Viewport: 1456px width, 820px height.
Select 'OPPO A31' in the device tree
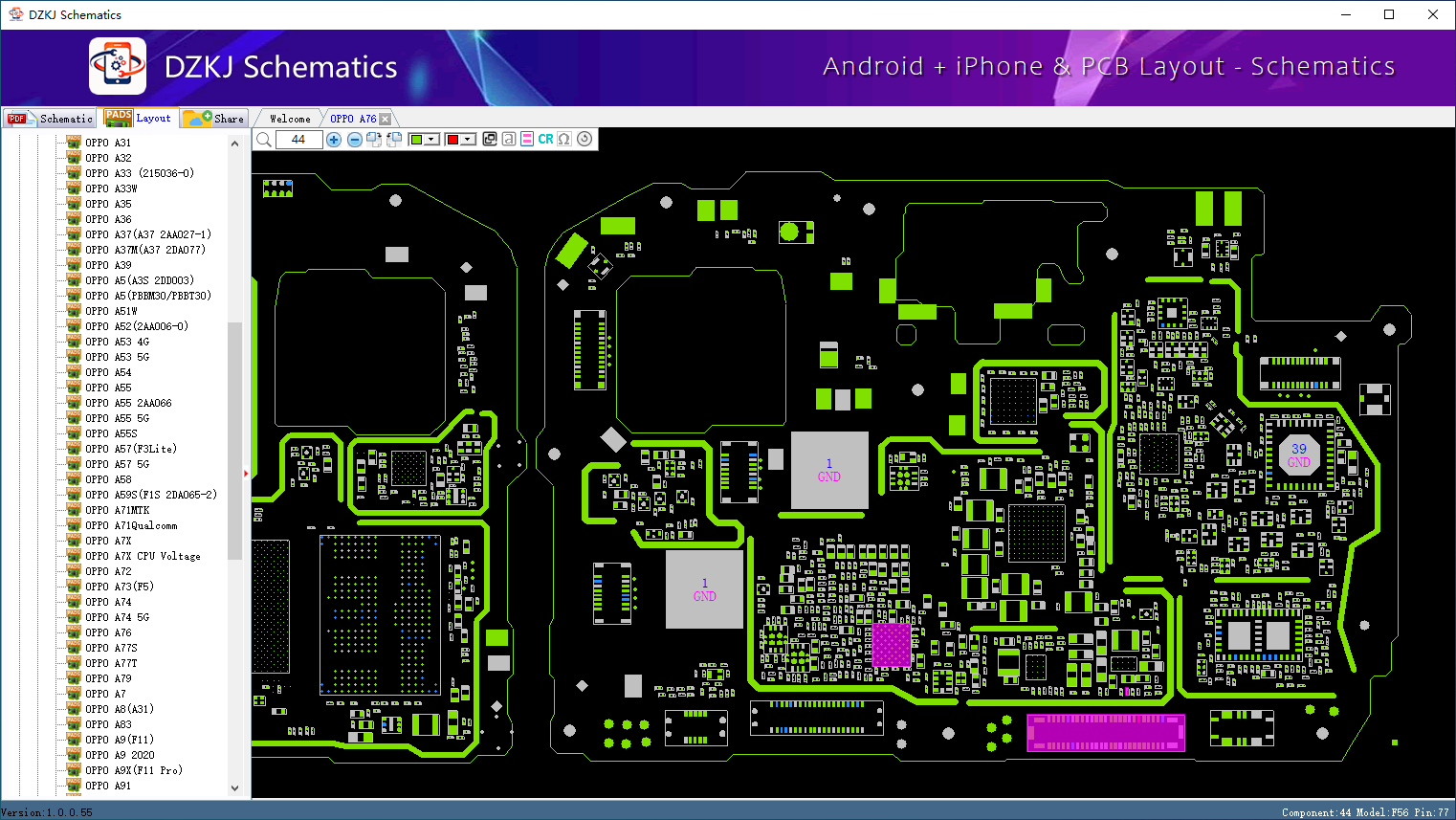pos(108,143)
